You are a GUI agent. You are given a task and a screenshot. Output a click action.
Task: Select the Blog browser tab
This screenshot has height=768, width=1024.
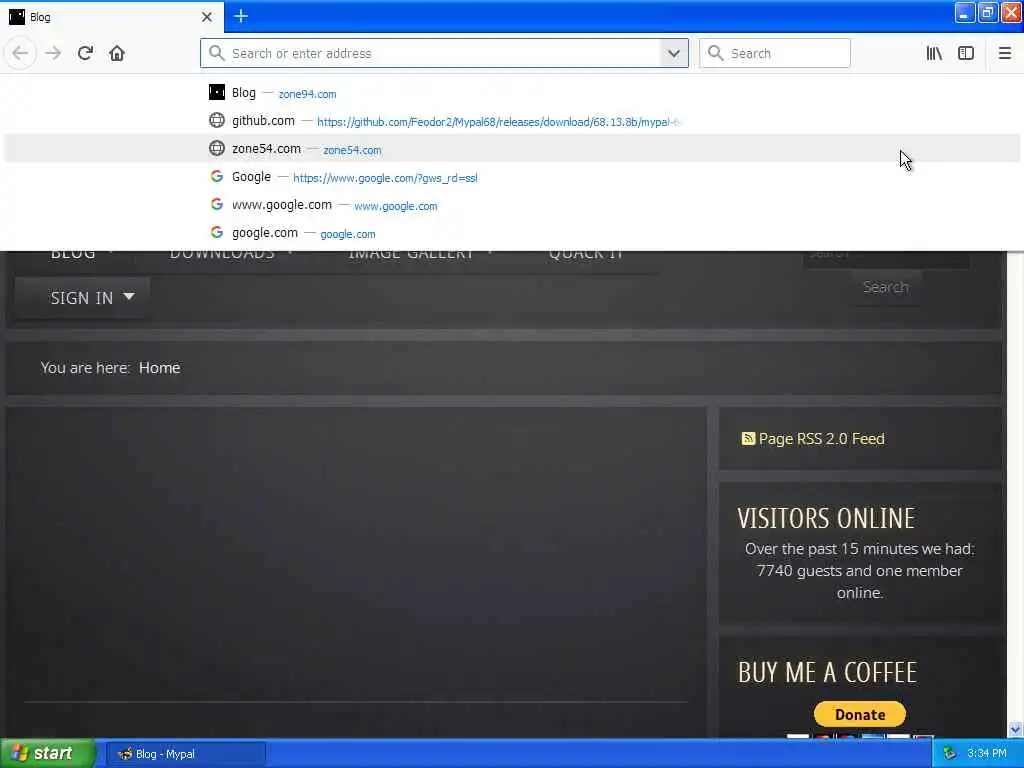[112, 17]
